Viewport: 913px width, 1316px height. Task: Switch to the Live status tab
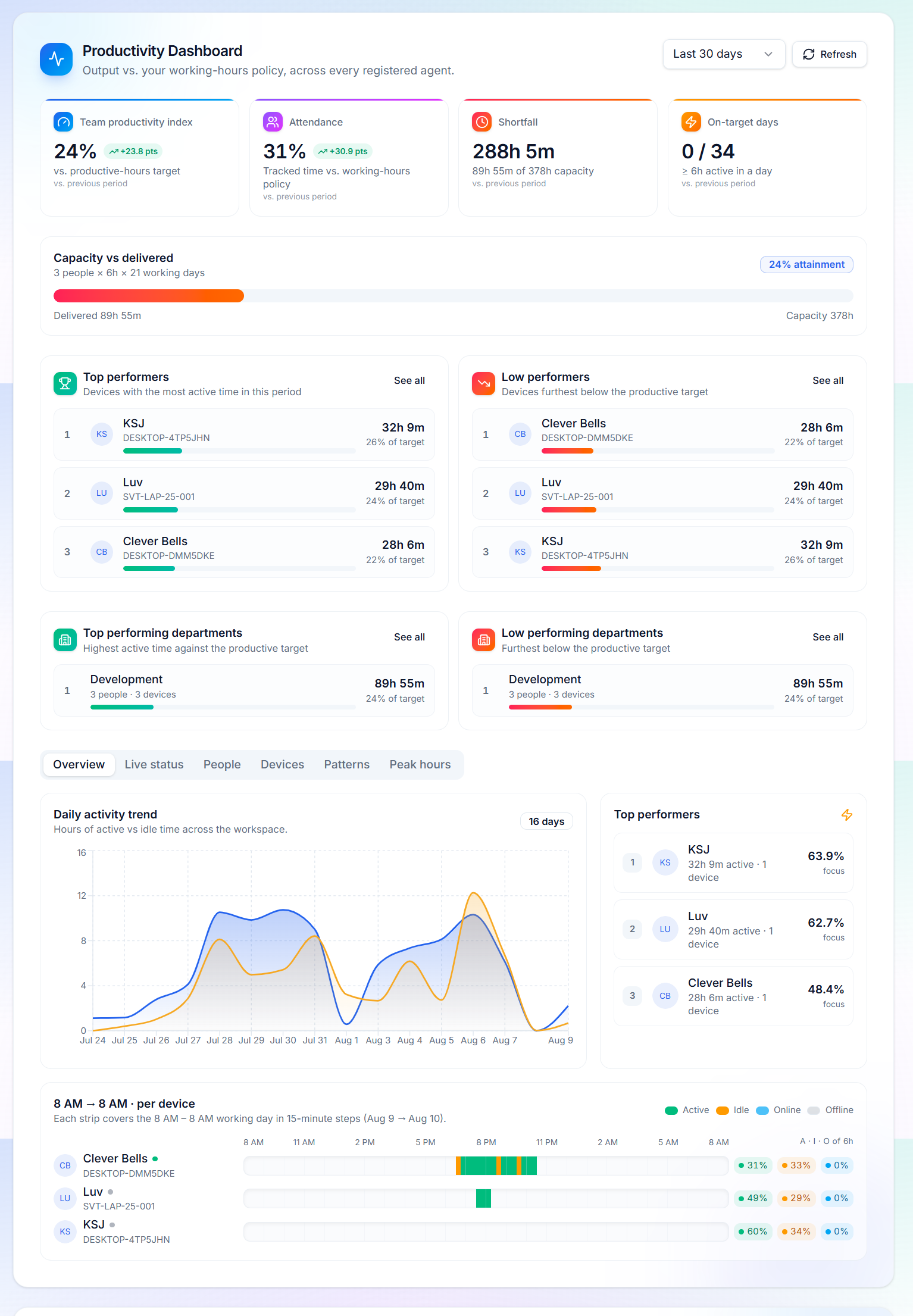pyautogui.click(x=154, y=764)
